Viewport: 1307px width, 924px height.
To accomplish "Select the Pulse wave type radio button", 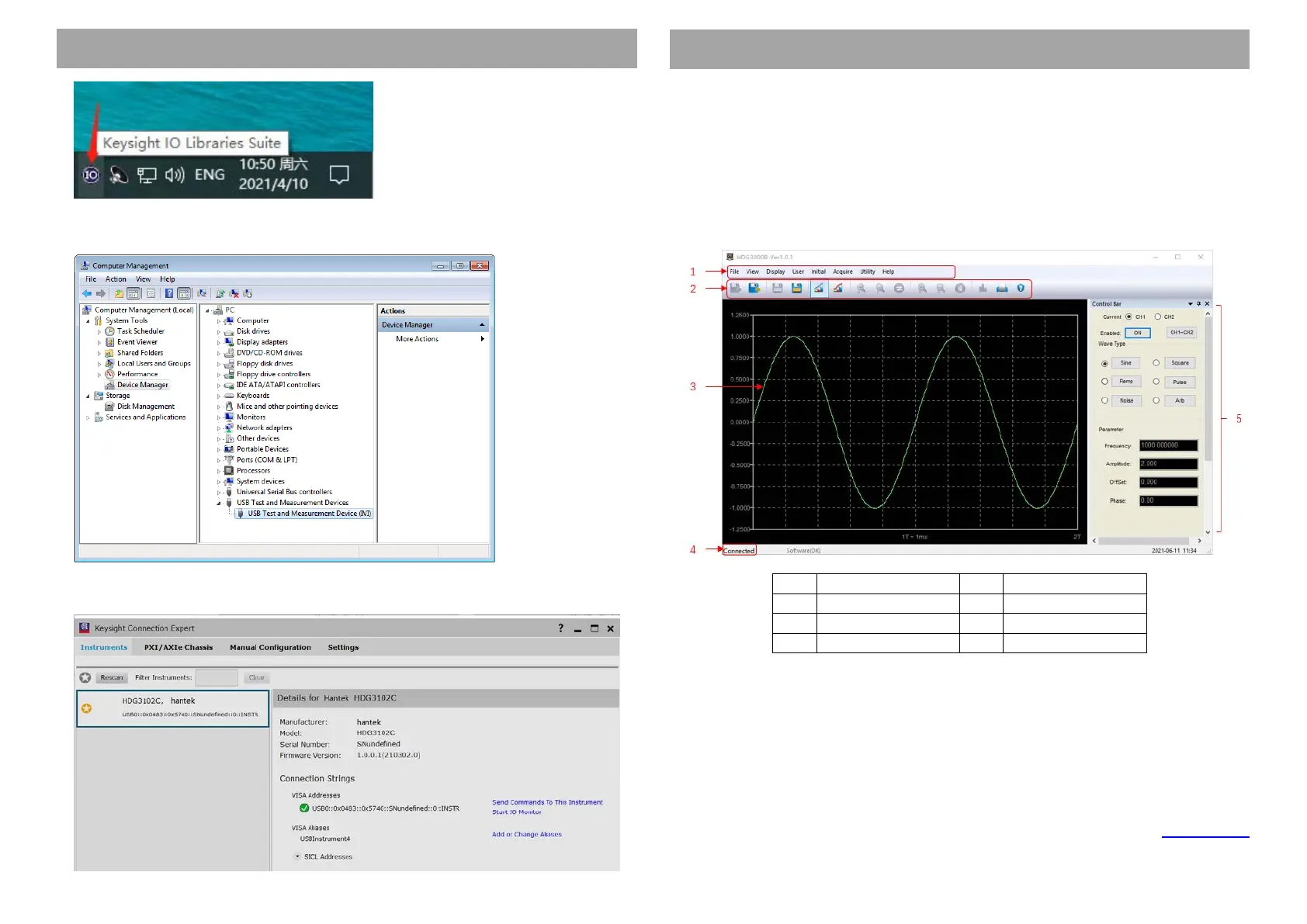I will [x=1156, y=381].
